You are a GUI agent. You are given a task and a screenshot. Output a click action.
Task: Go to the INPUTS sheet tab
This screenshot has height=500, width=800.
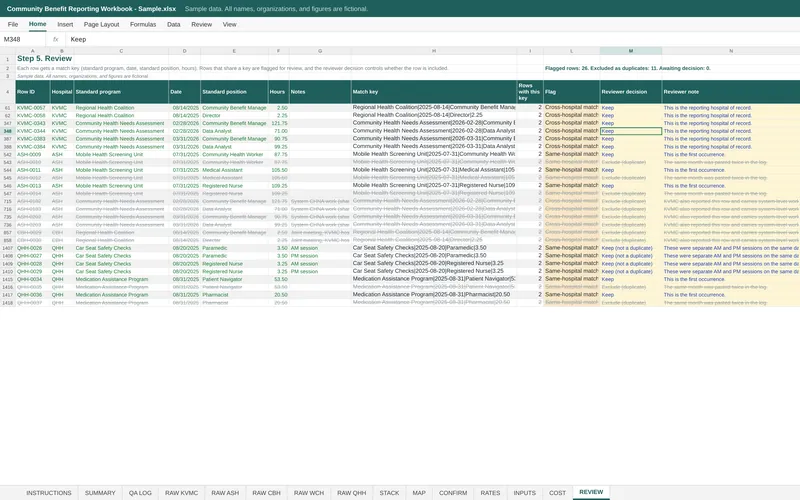click(524, 493)
